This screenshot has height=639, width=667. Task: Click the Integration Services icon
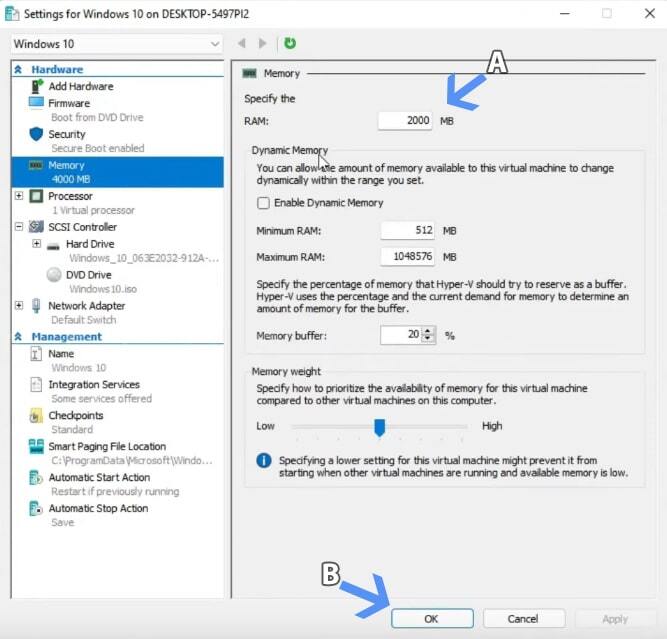[36, 385]
